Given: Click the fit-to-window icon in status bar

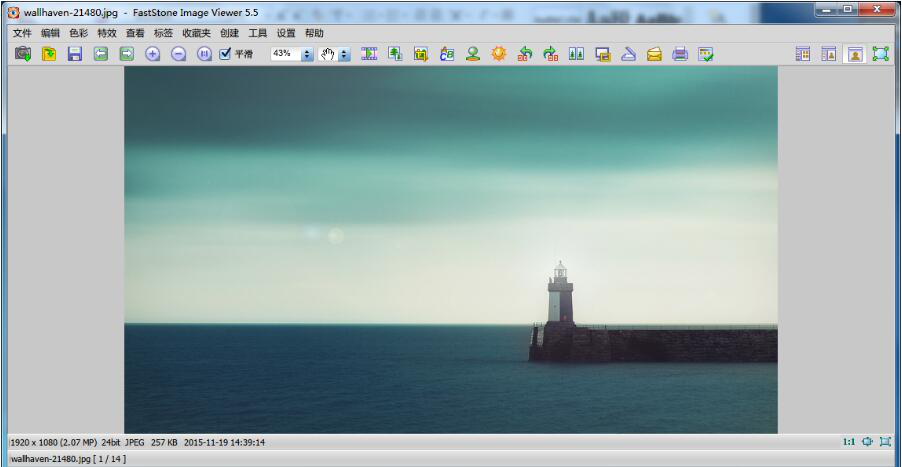Looking at the screenshot, I should pyautogui.click(x=866, y=441).
